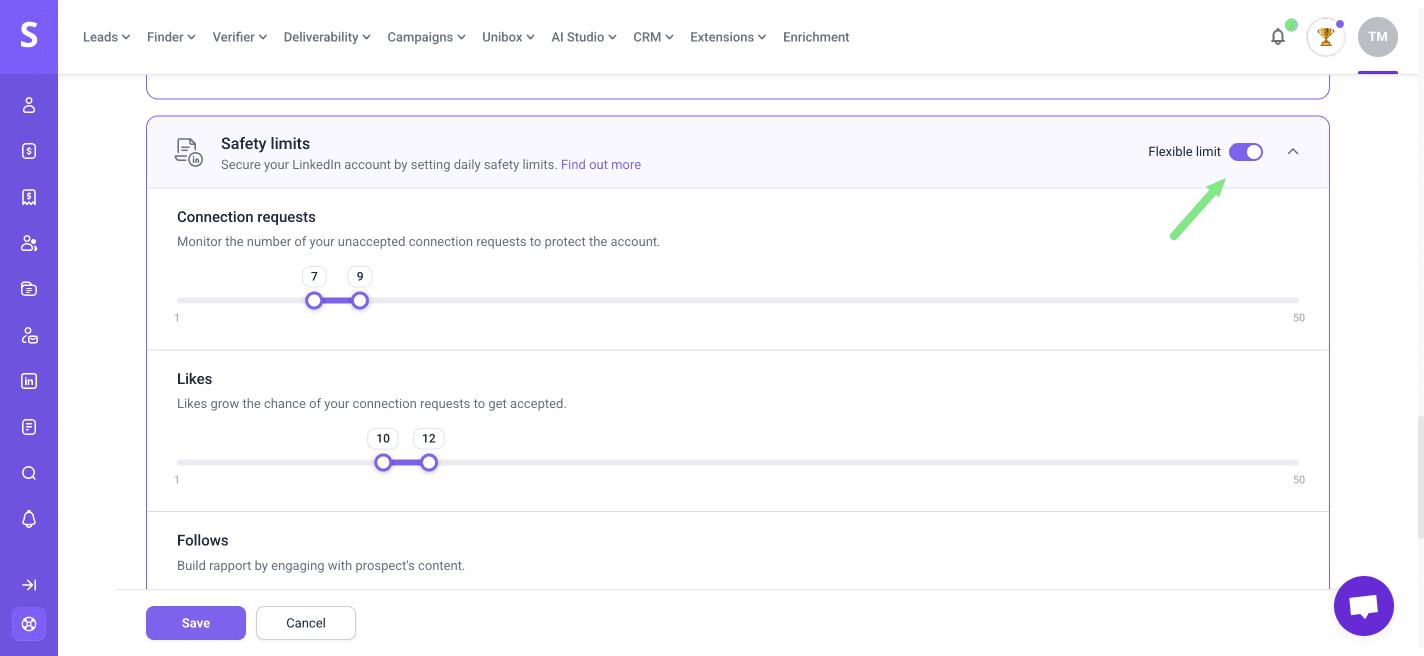Collapse the Safety limits section
The image size is (1424, 656).
pos(1293,152)
